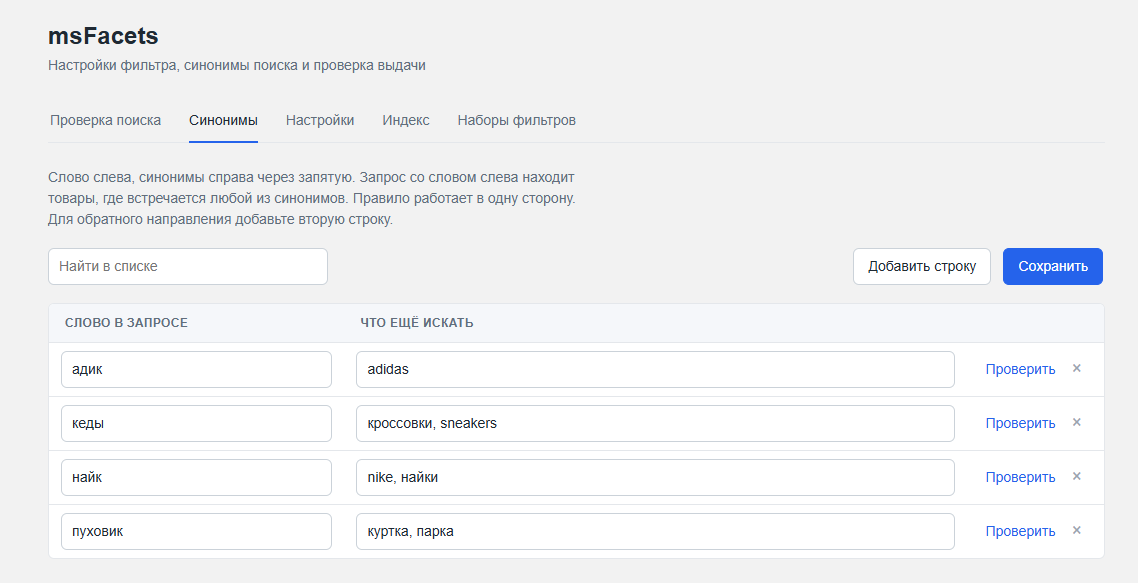Edit the nike, найки synonyms field

[x=655, y=478]
